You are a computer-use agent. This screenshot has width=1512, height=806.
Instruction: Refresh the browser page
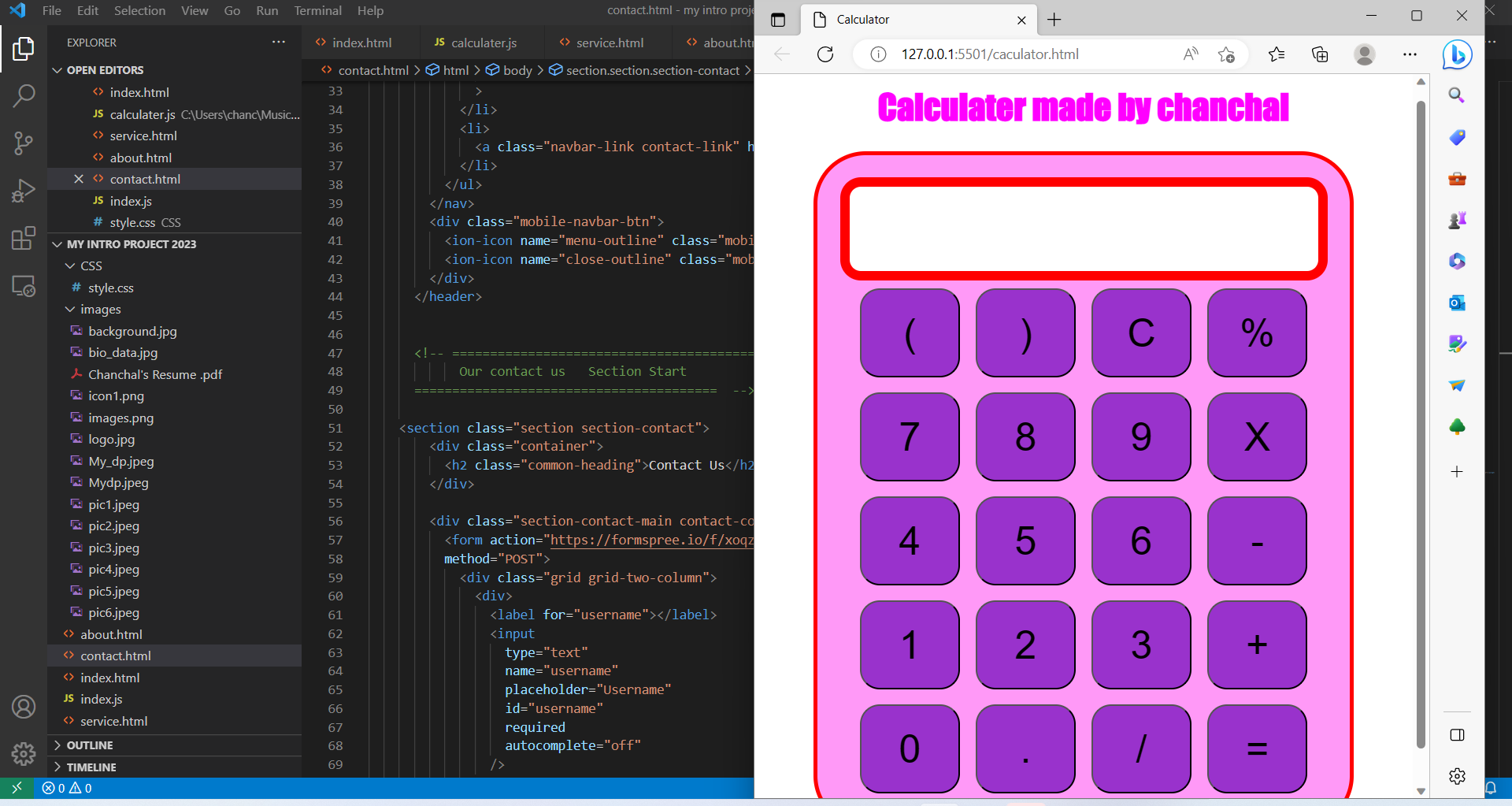(x=825, y=54)
